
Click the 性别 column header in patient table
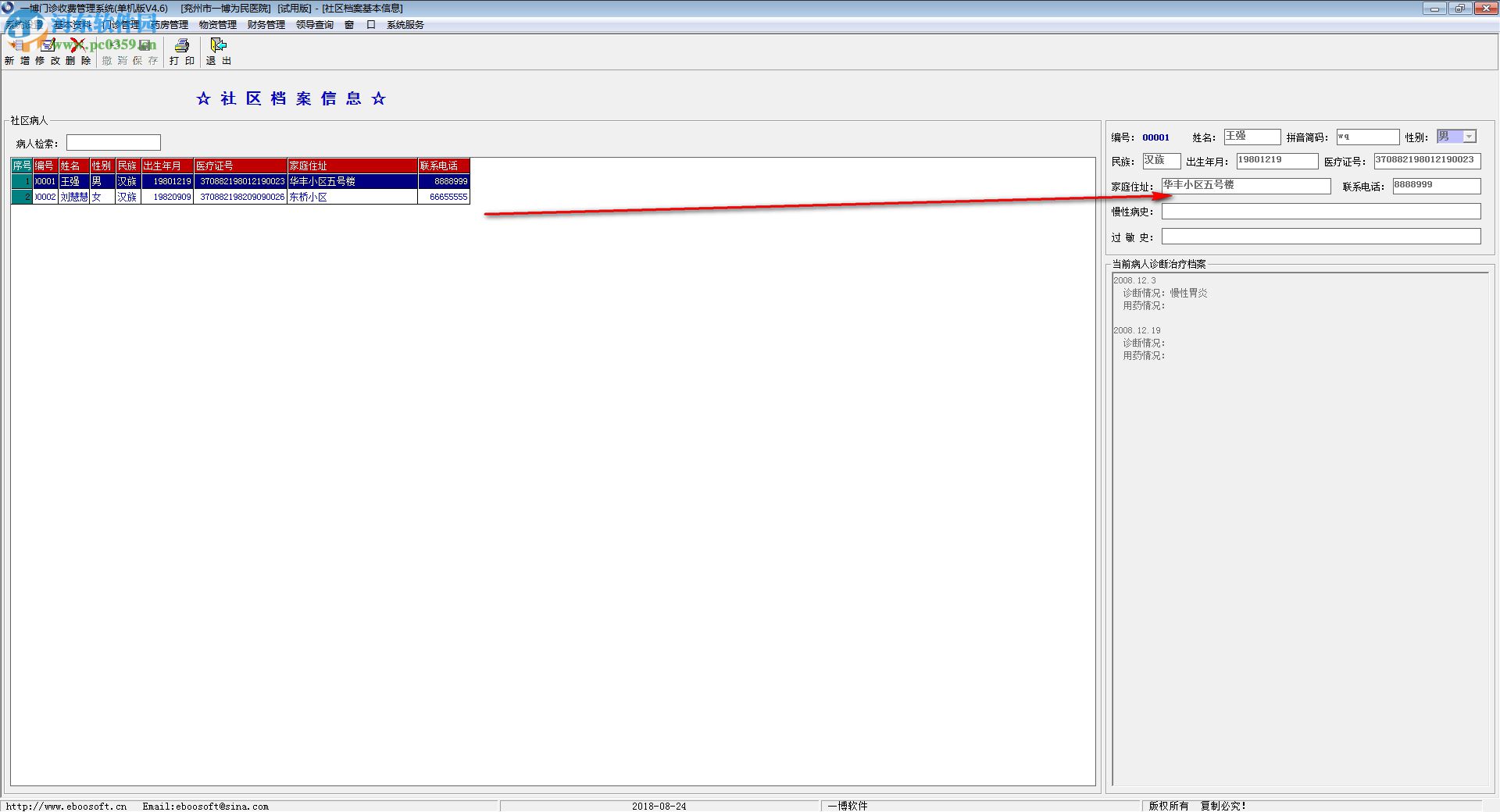coord(102,166)
